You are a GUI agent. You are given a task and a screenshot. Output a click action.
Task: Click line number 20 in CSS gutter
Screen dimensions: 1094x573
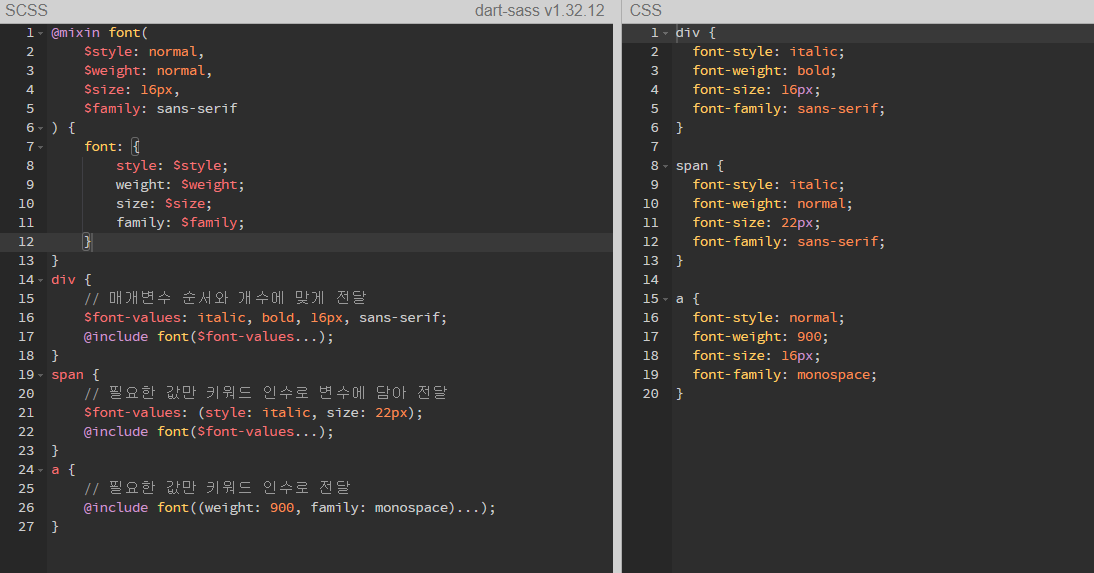(x=650, y=394)
